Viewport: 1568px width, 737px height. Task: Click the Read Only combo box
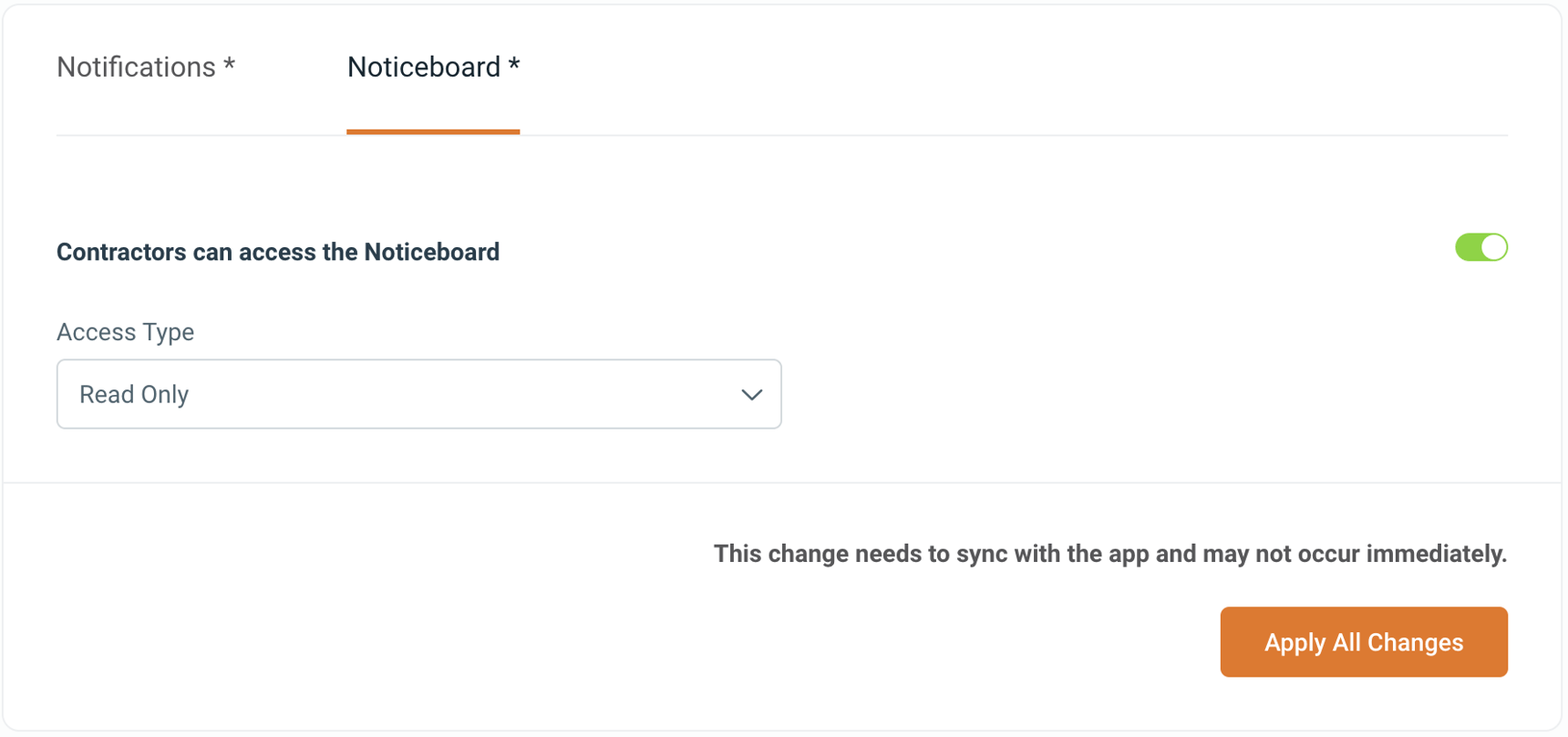(x=418, y=394)
